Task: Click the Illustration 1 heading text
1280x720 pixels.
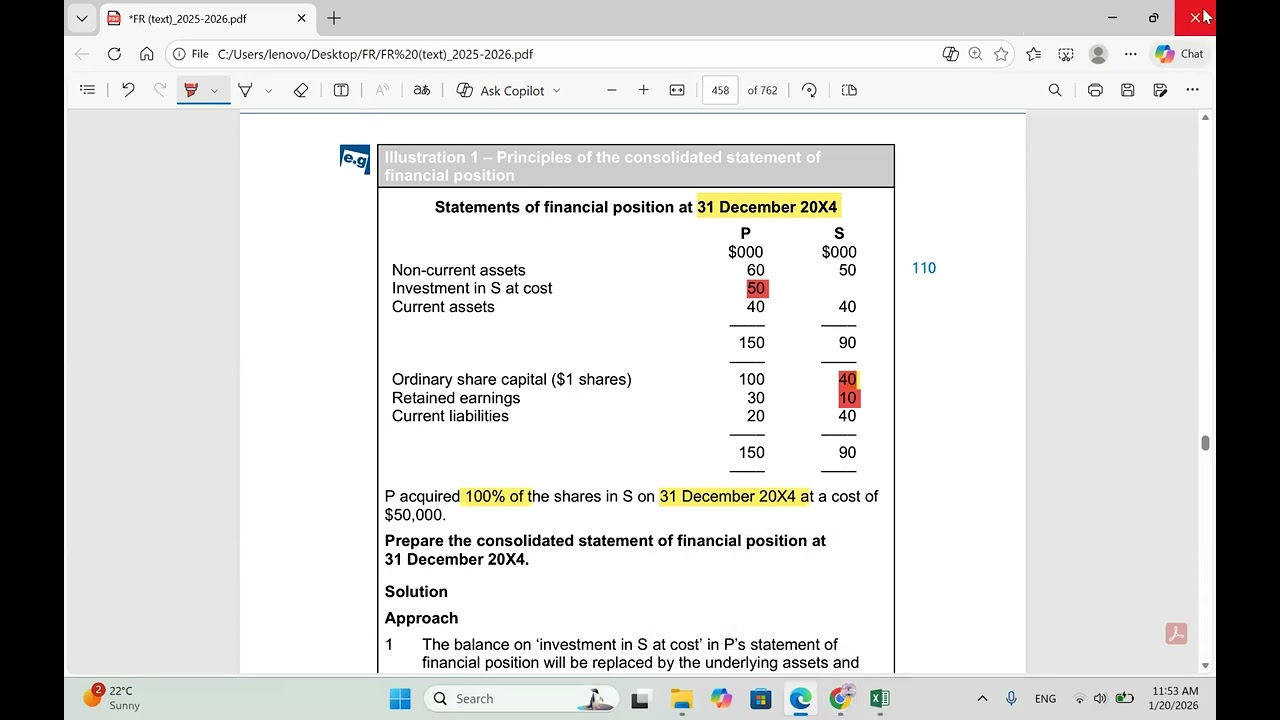Action: 602,166
